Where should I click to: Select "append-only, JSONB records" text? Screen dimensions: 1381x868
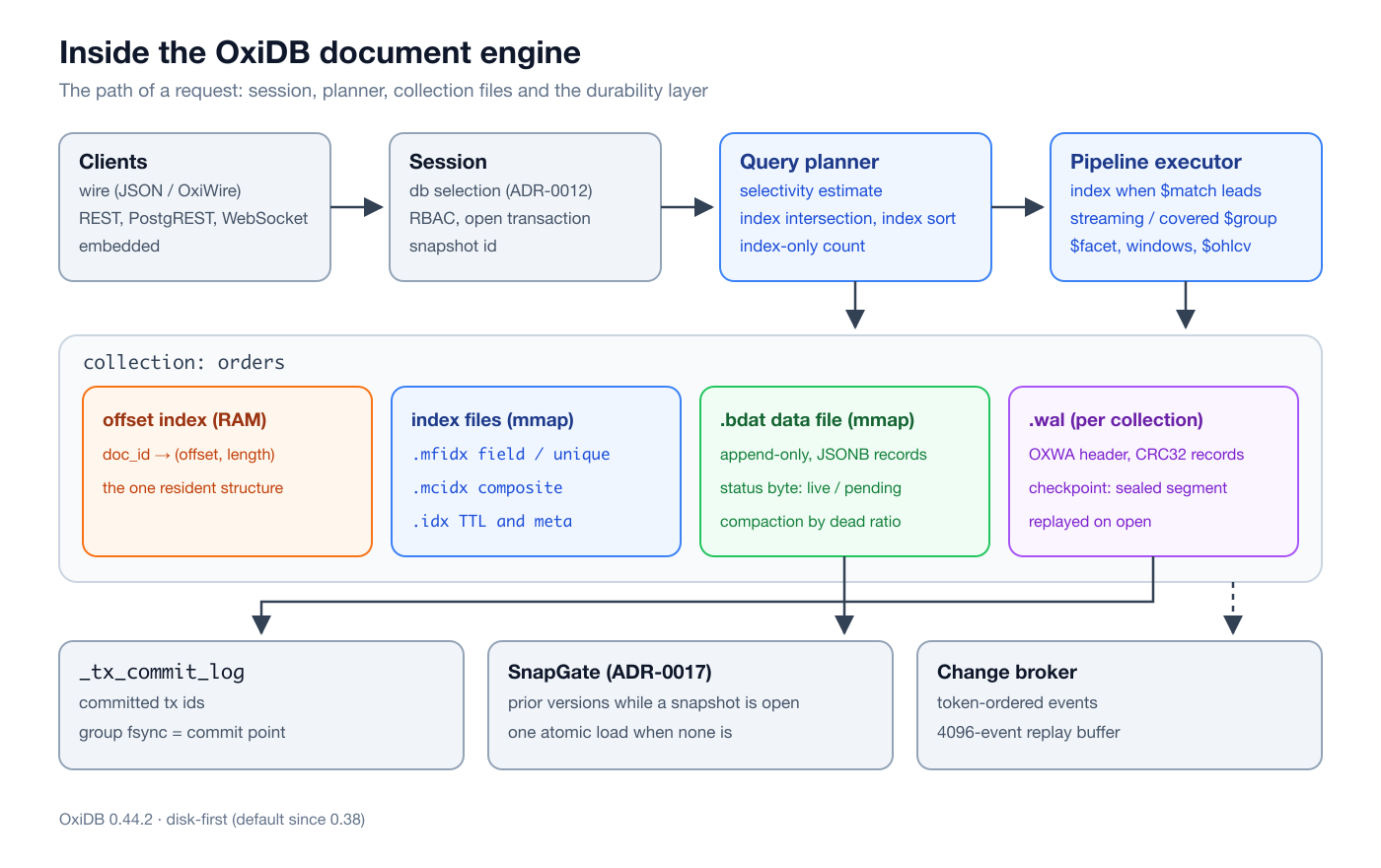click(x=824, y=454)
